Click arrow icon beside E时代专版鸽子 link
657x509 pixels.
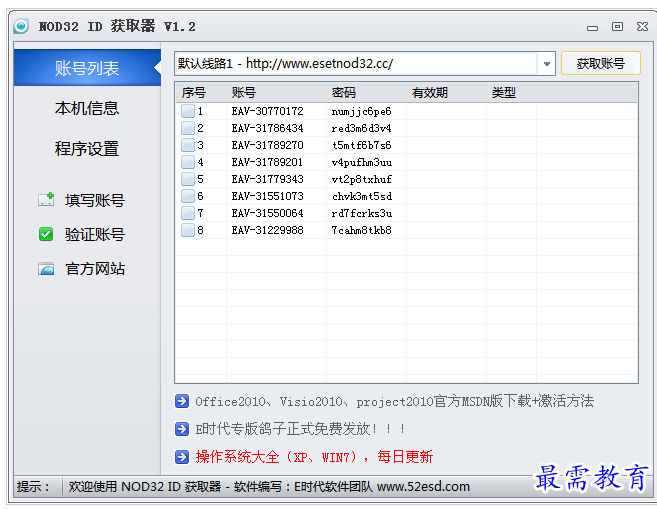[182, 429]
